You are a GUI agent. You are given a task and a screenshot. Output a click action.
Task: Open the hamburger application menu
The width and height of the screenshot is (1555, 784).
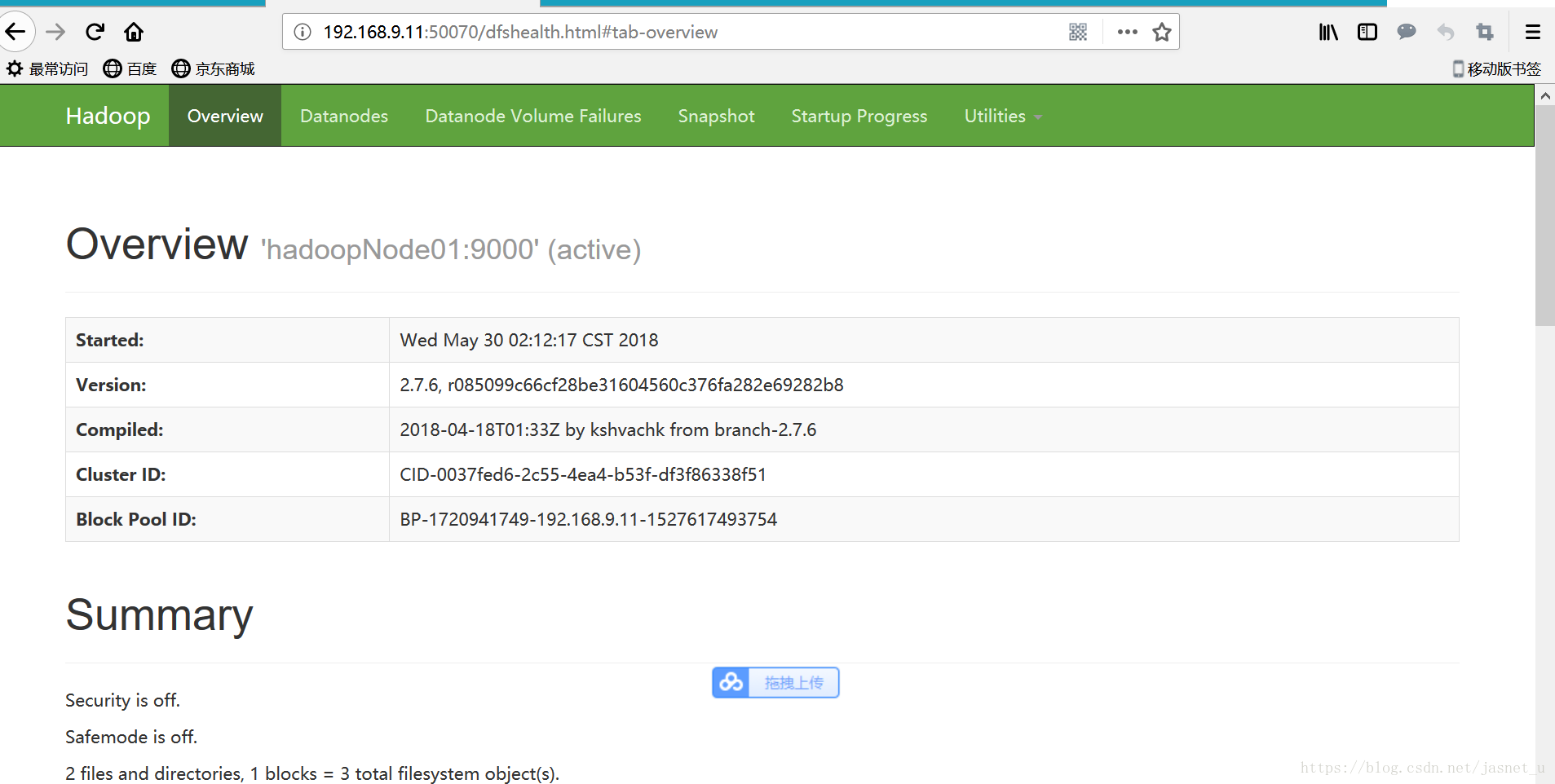tap(1533, 32)
